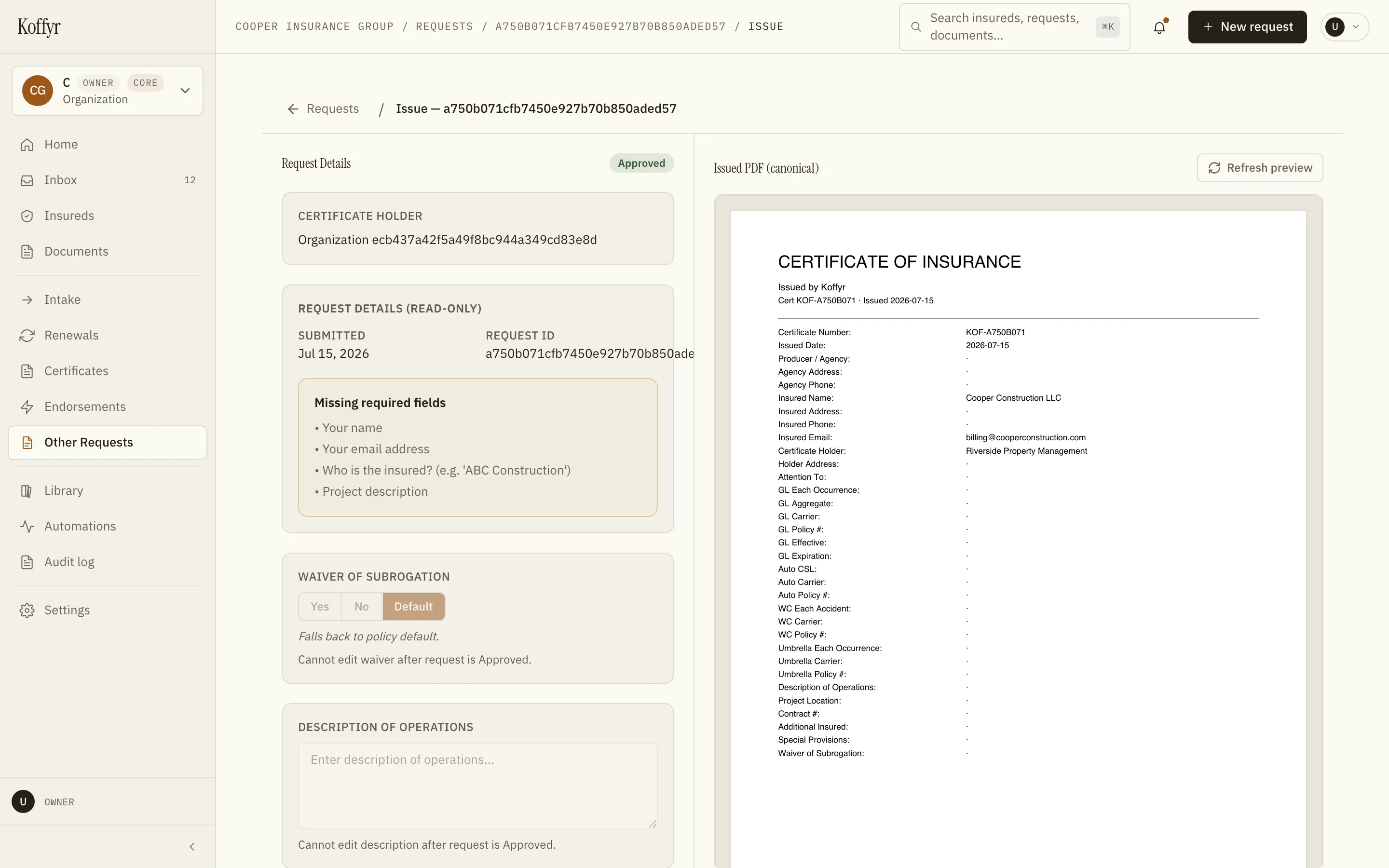1389x868 pixels.
Task: Click the plus icon in New request
Action: tap(1208, 27)
